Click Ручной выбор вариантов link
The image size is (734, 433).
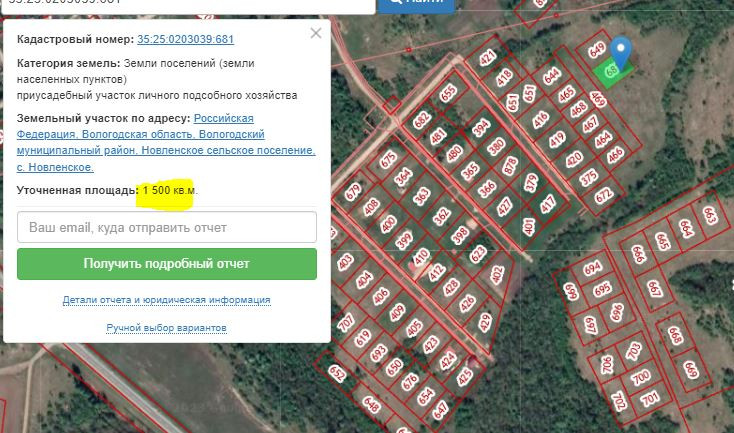[x=166, y=328]
